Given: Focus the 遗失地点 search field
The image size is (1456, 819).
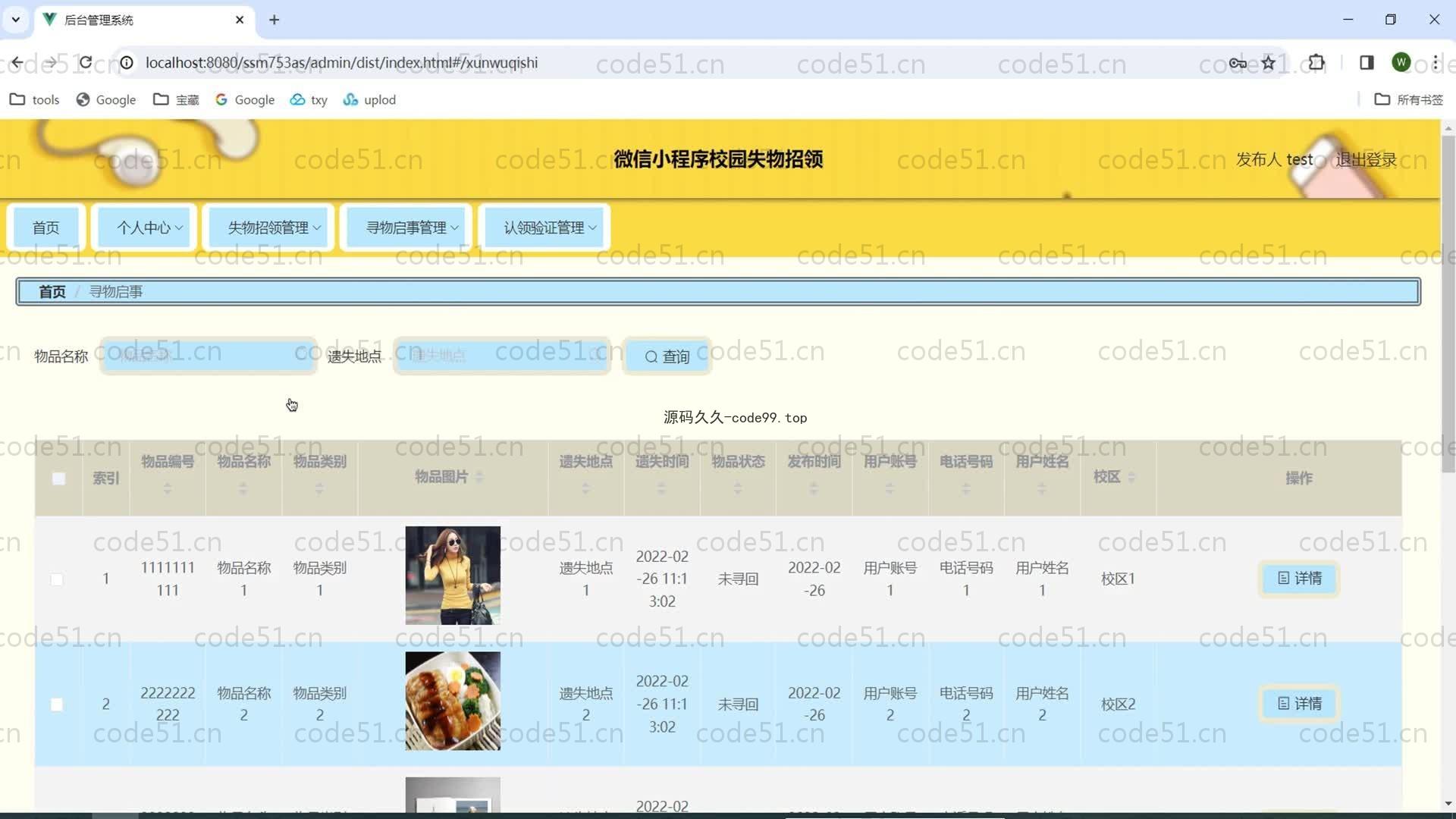Looking at the screenshot, I should click(x=502, y=356).
